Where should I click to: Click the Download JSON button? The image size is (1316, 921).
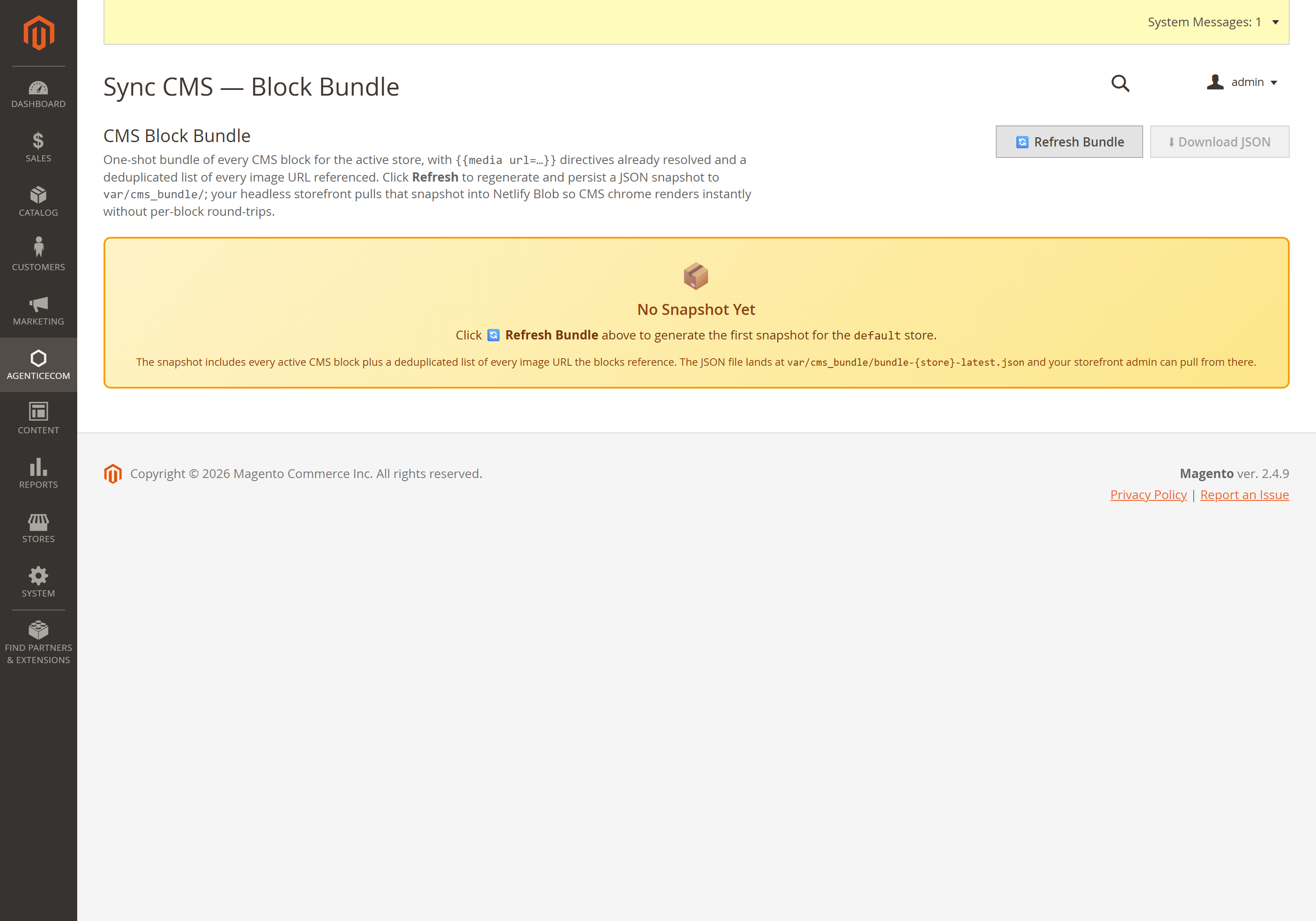coord(1219,142)
